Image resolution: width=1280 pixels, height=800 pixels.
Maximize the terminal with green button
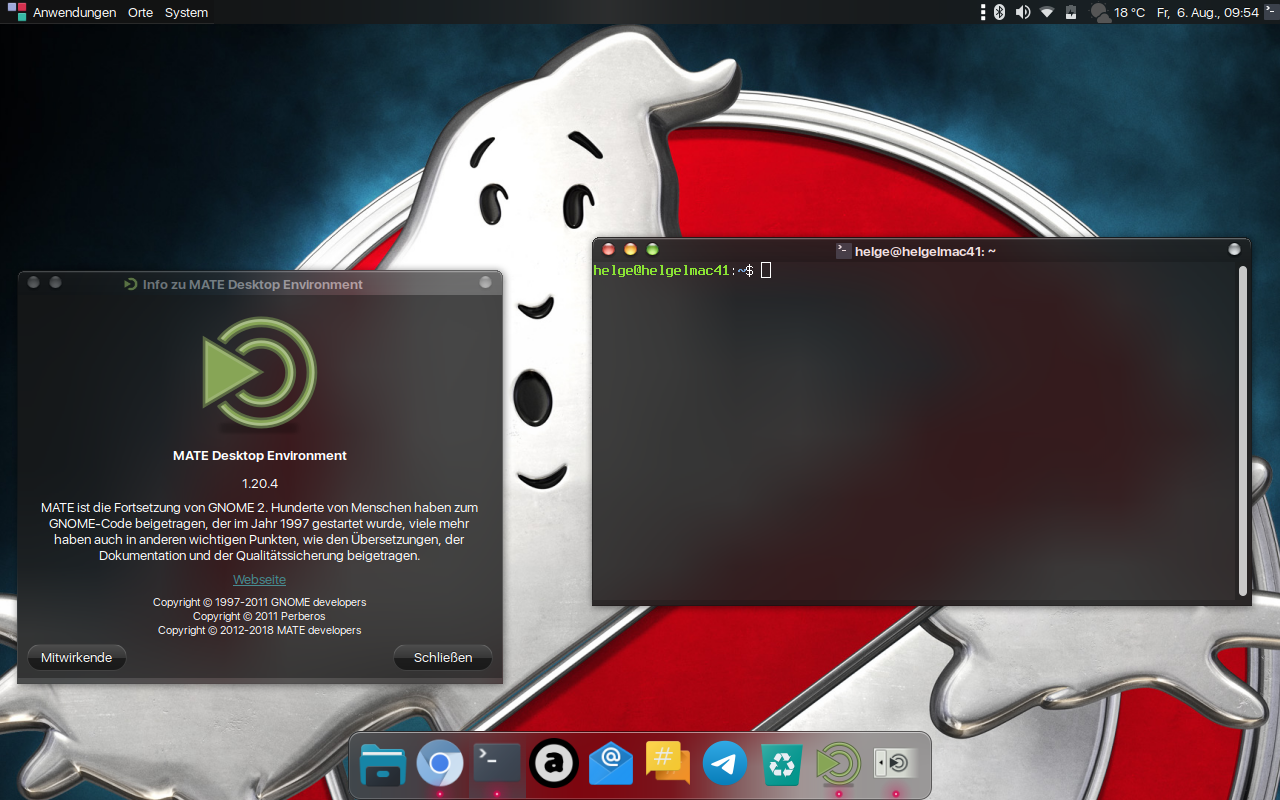tap(652, 249)
